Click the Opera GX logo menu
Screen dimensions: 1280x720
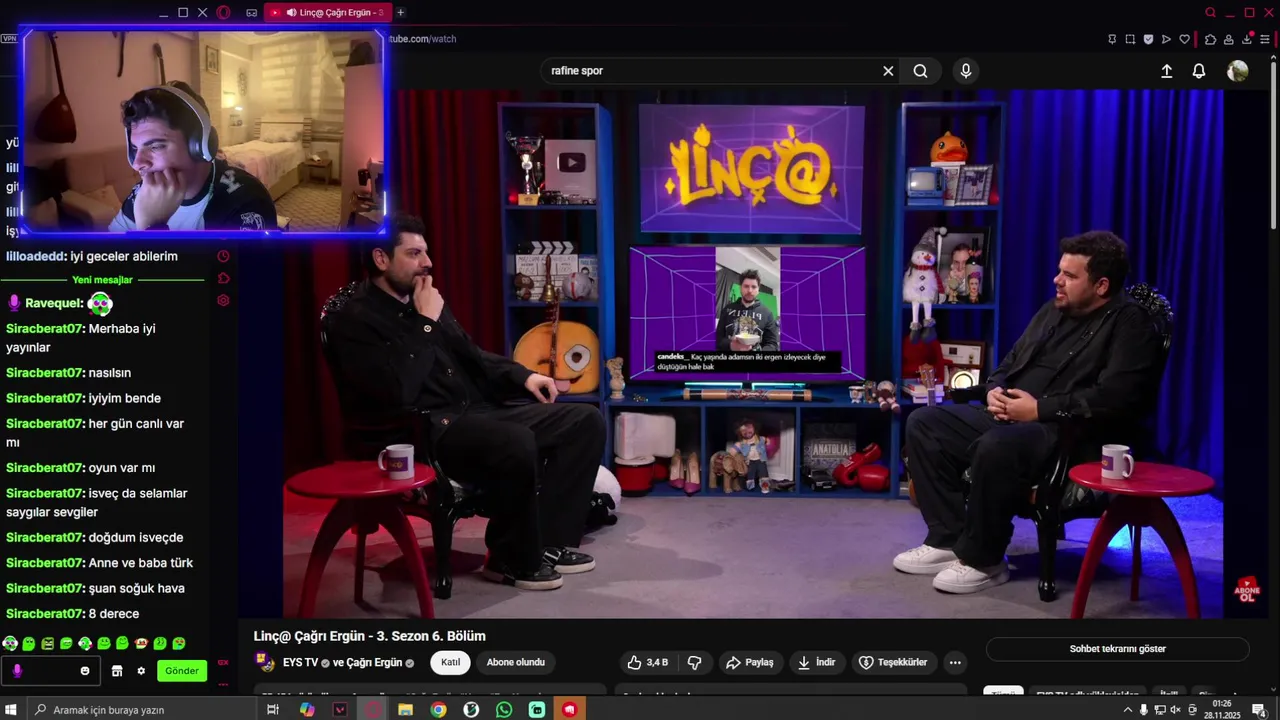pyautogui.click(x=223, y=12)
